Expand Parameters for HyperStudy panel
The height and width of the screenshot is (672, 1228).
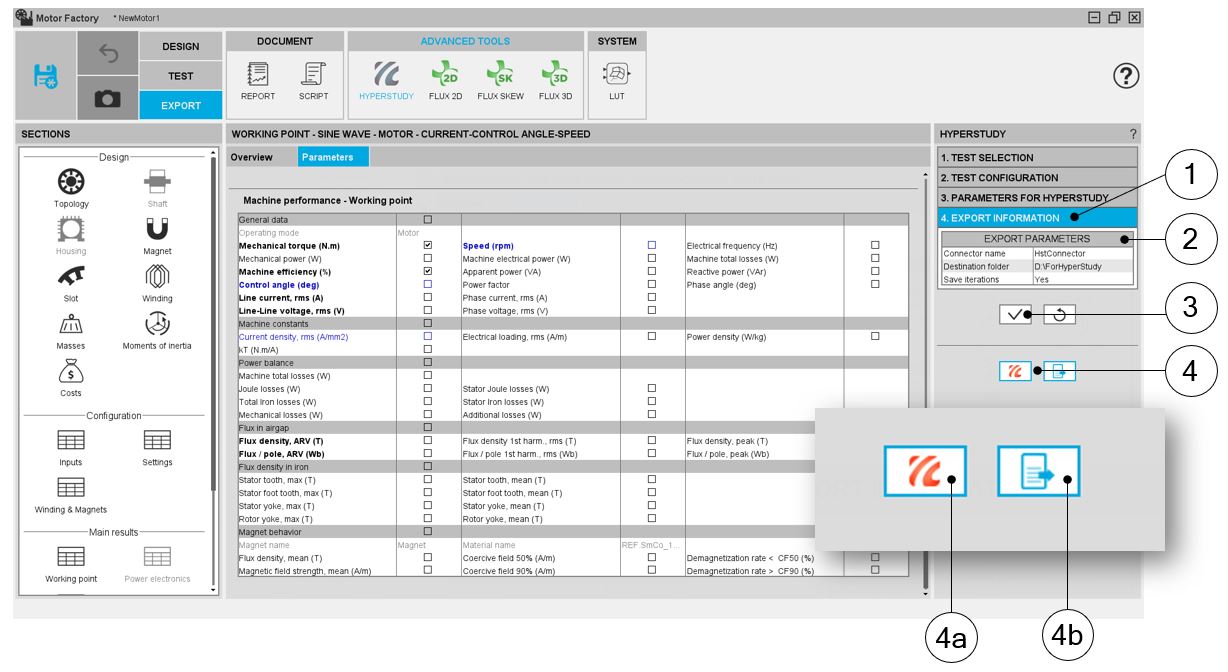tap(1037, 198)
